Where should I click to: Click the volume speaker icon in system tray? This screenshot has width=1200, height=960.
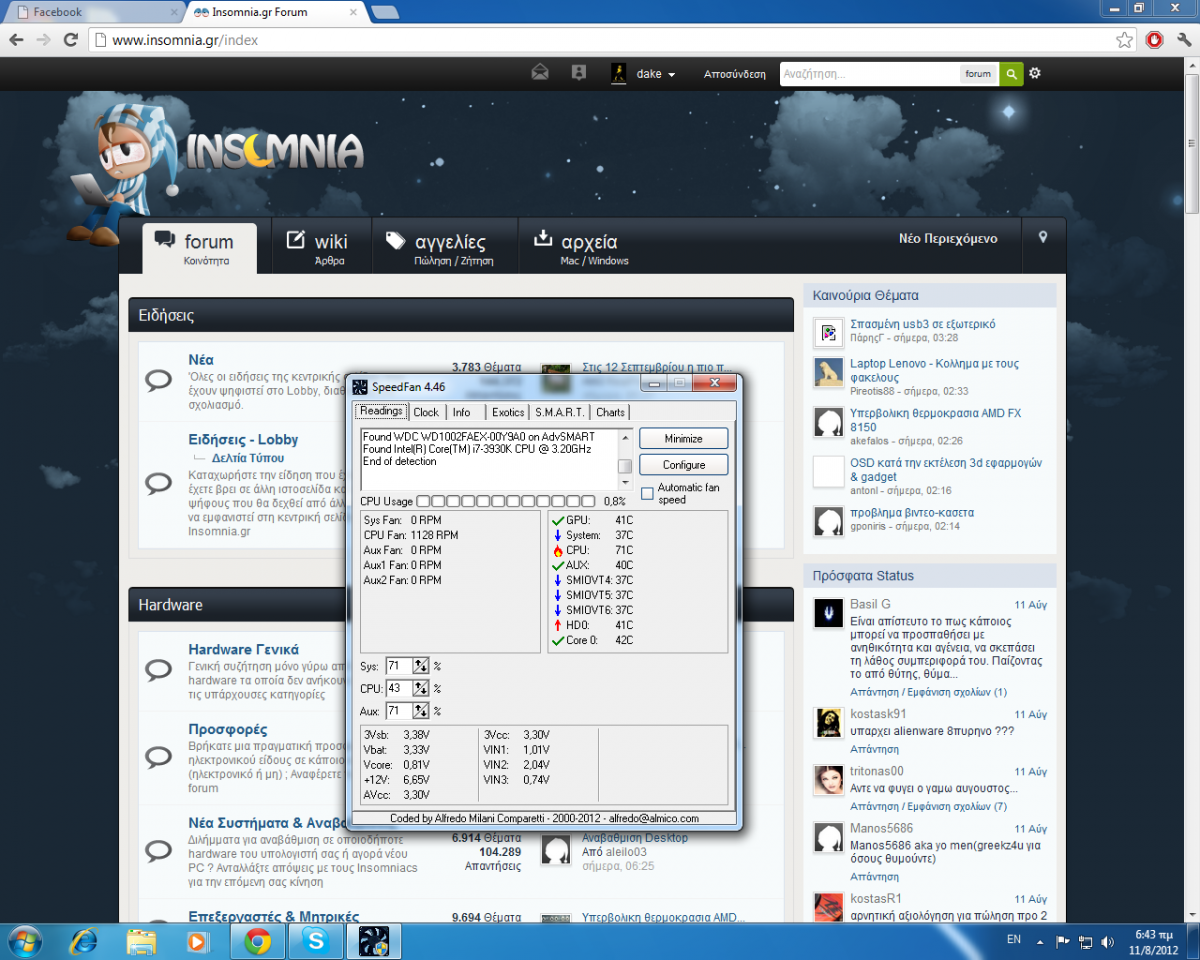click(x=1105, y=941)
